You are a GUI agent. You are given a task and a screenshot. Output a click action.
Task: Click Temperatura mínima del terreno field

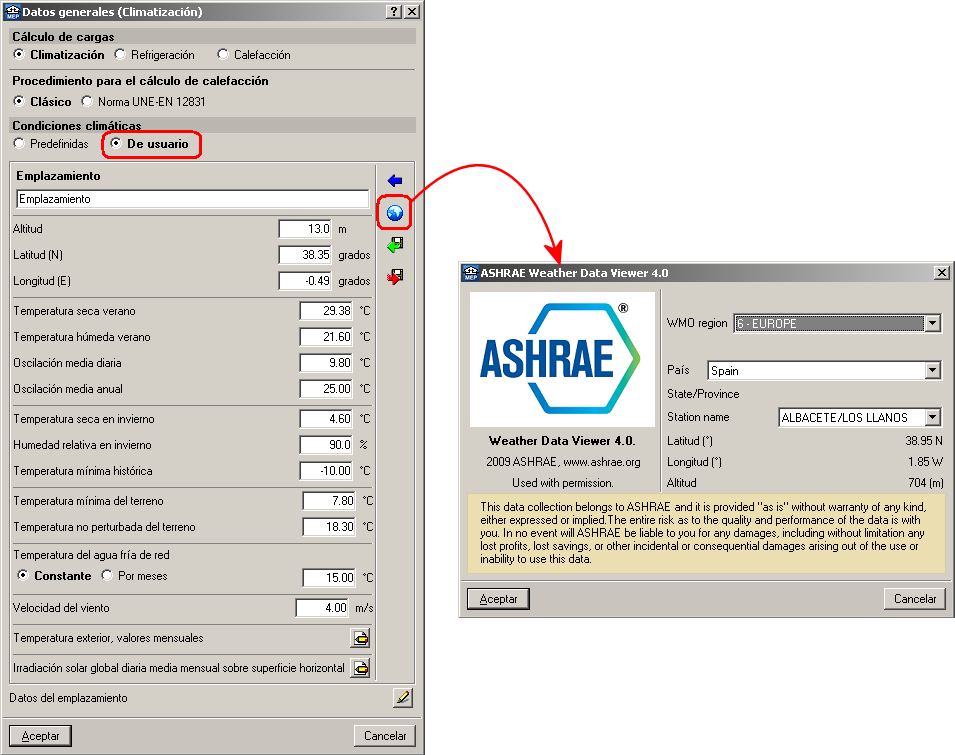point(329,500)
